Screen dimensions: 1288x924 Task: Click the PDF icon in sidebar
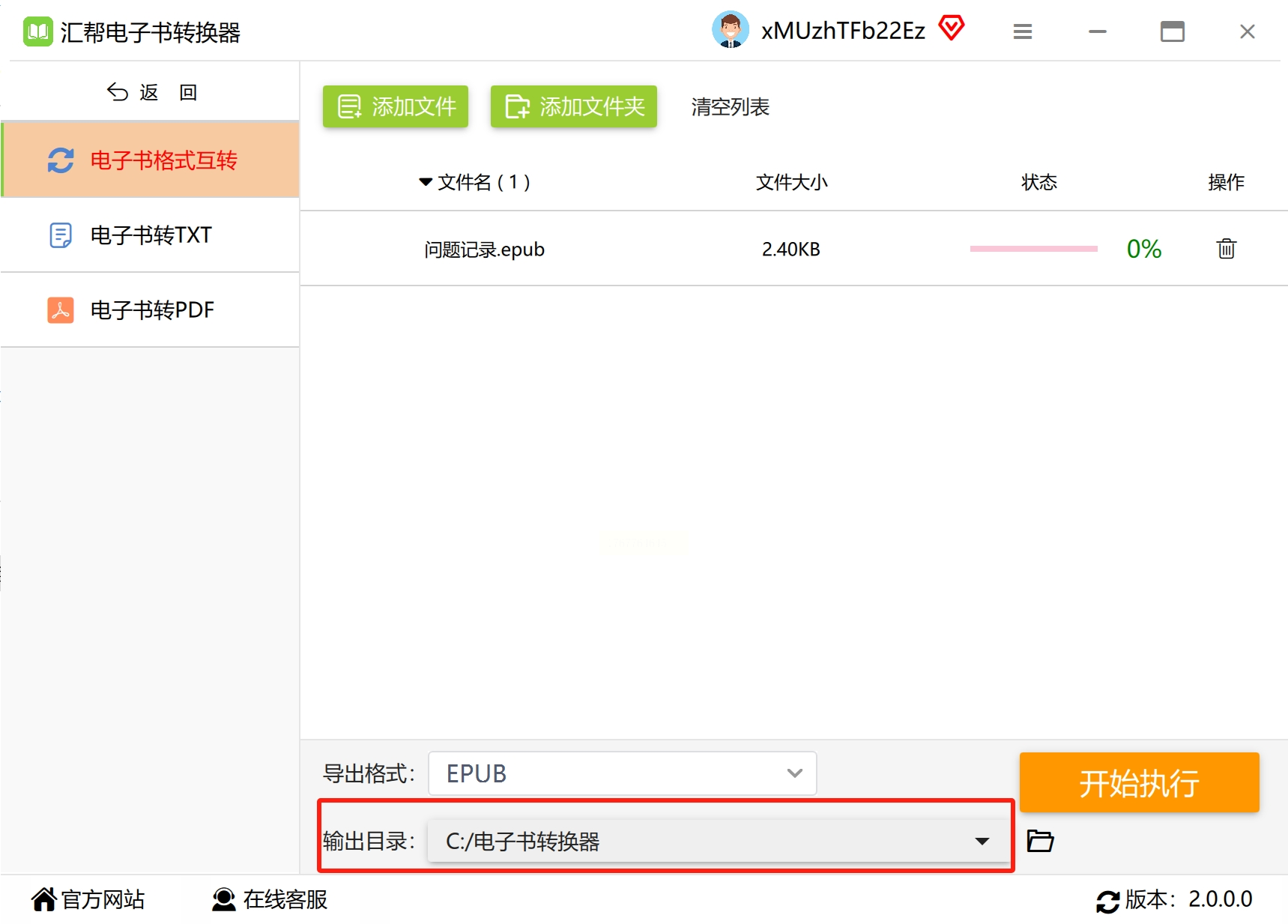[x=61, y=309]
